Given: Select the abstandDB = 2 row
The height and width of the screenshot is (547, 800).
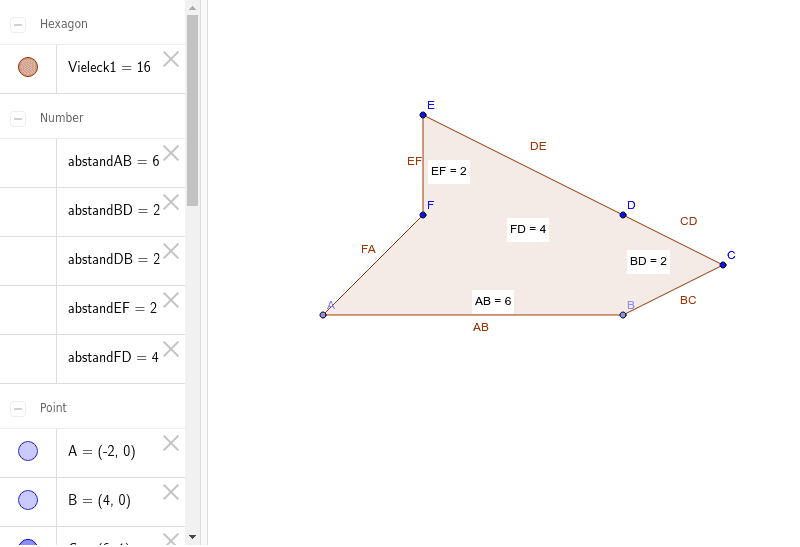Looking at the screenshot, I should [x=92, y=261].
